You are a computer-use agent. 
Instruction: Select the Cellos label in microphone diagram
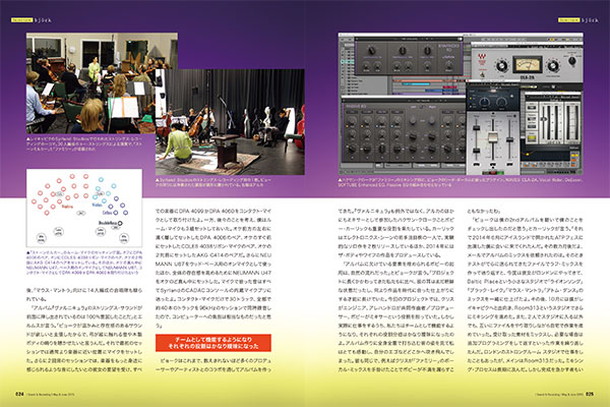point(109,212)
